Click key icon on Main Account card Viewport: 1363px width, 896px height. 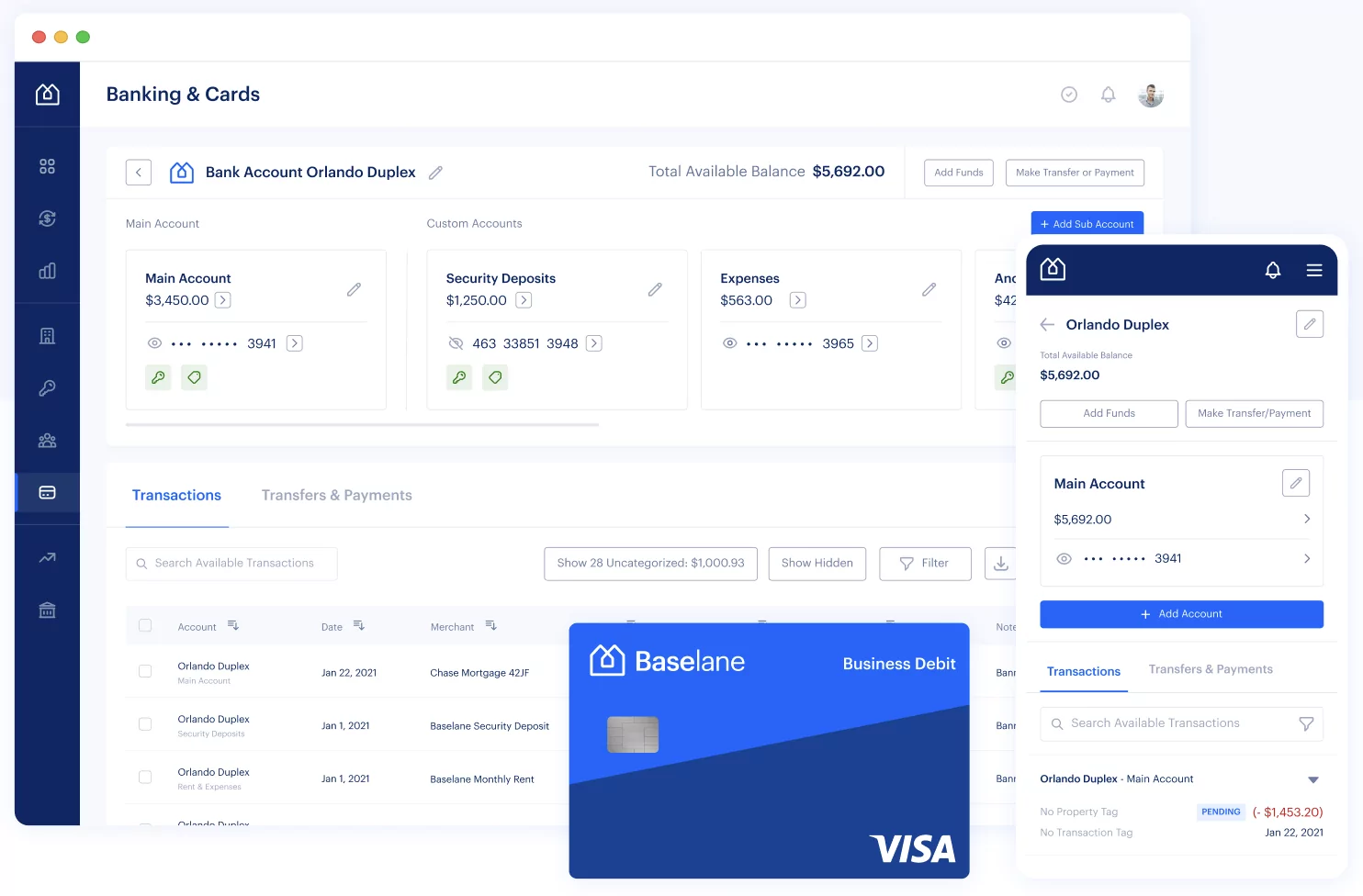click(x=158, y=377)
